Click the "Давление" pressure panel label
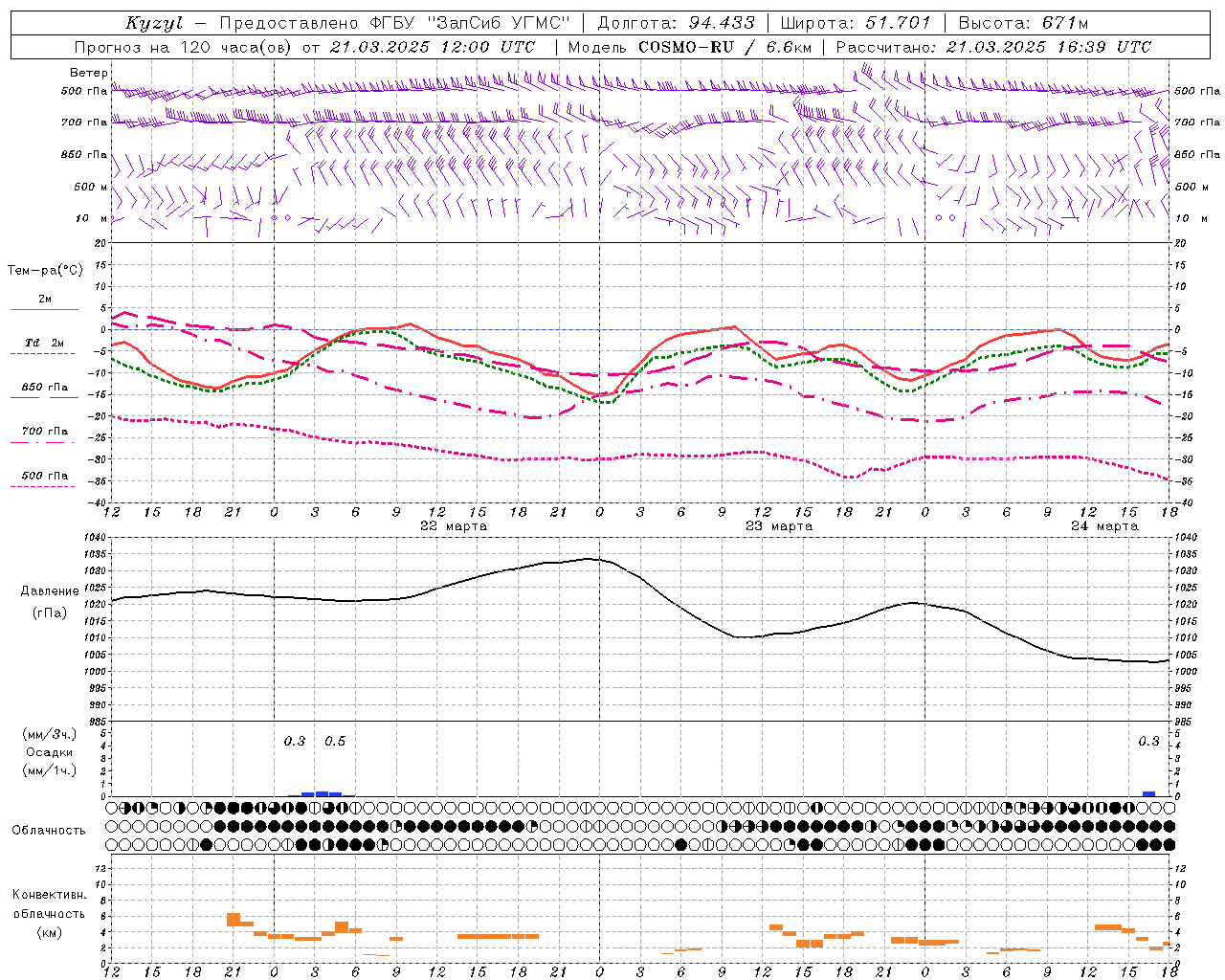Screen dimensions: 1225x980 (49, 591)
